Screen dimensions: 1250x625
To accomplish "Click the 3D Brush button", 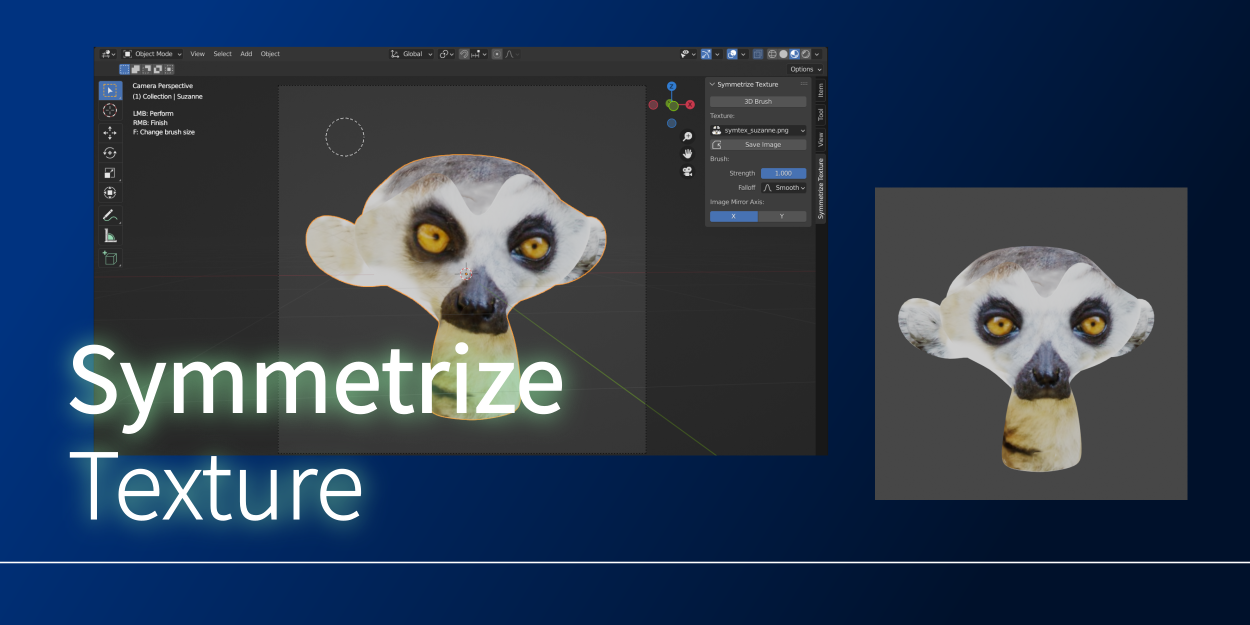I will tap(757, 101).
